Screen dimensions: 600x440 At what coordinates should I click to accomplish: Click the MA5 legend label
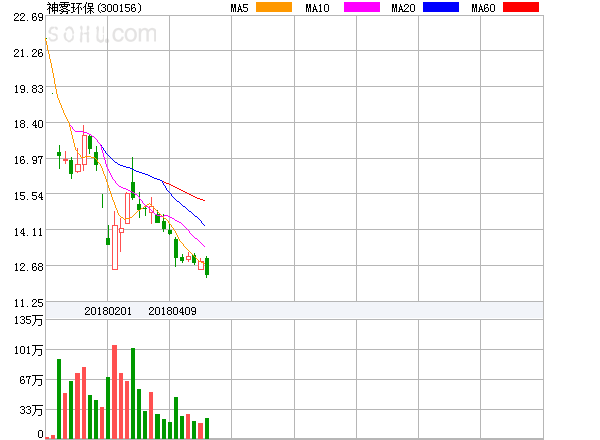pyautogui.click(x=240, y=8)
